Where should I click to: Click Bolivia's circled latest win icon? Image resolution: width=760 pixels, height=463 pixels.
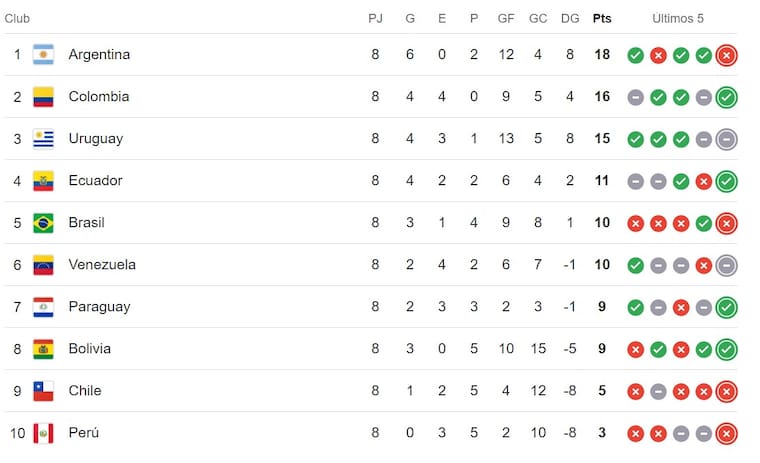(x=727, y=349)
